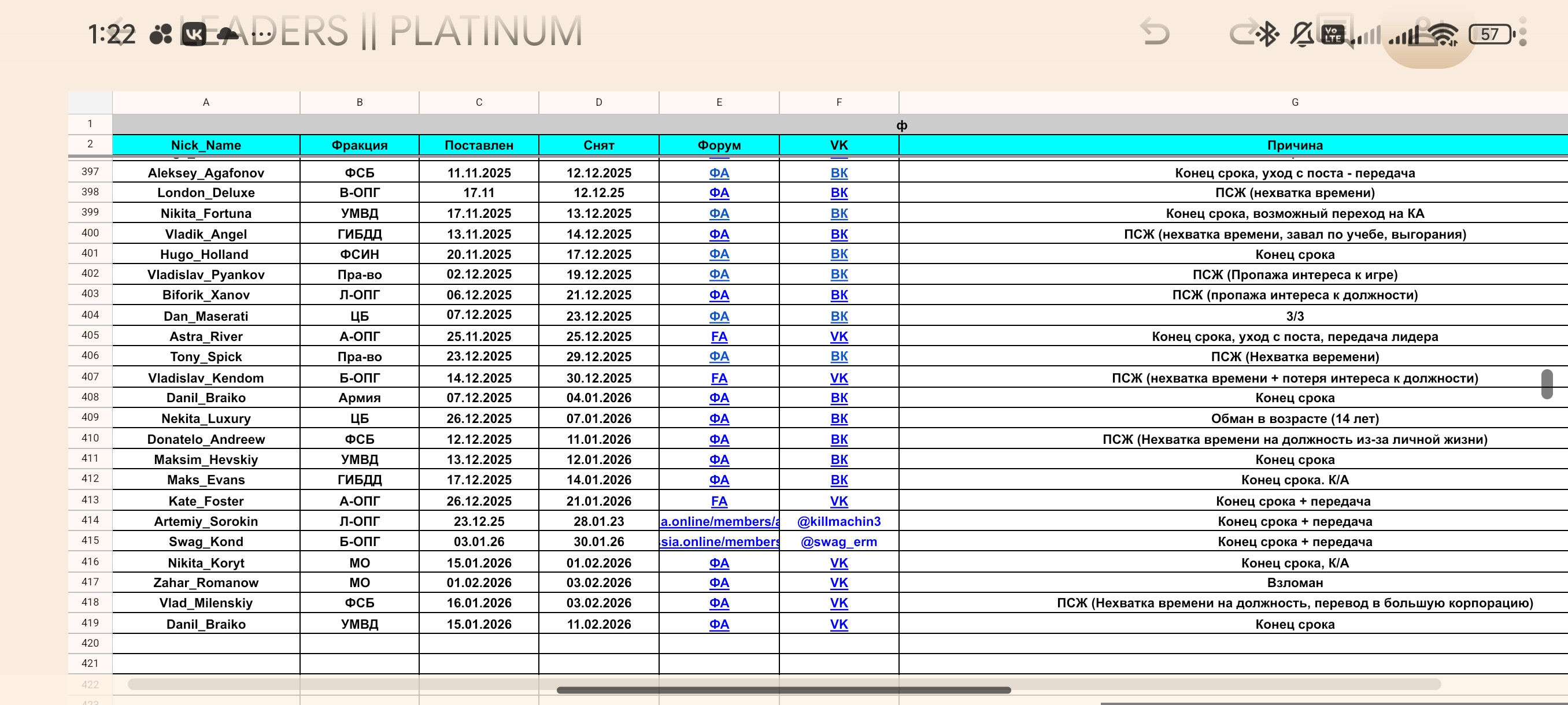Viewport: 1568px width, 705px height.
Task: Click the Nick_Name header cell
Action: tap(206, 145)
